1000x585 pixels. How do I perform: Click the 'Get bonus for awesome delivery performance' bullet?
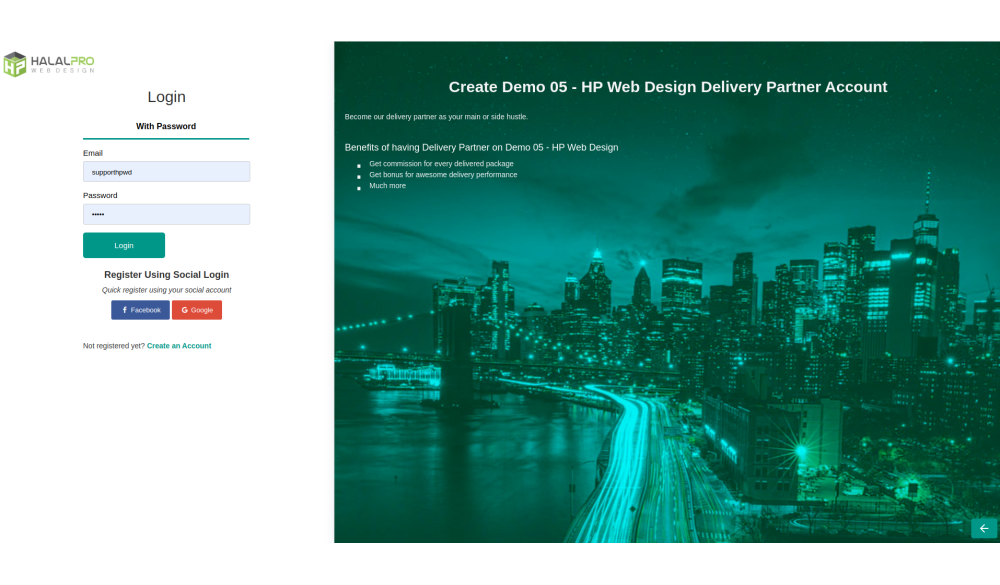tap(443, 174)
